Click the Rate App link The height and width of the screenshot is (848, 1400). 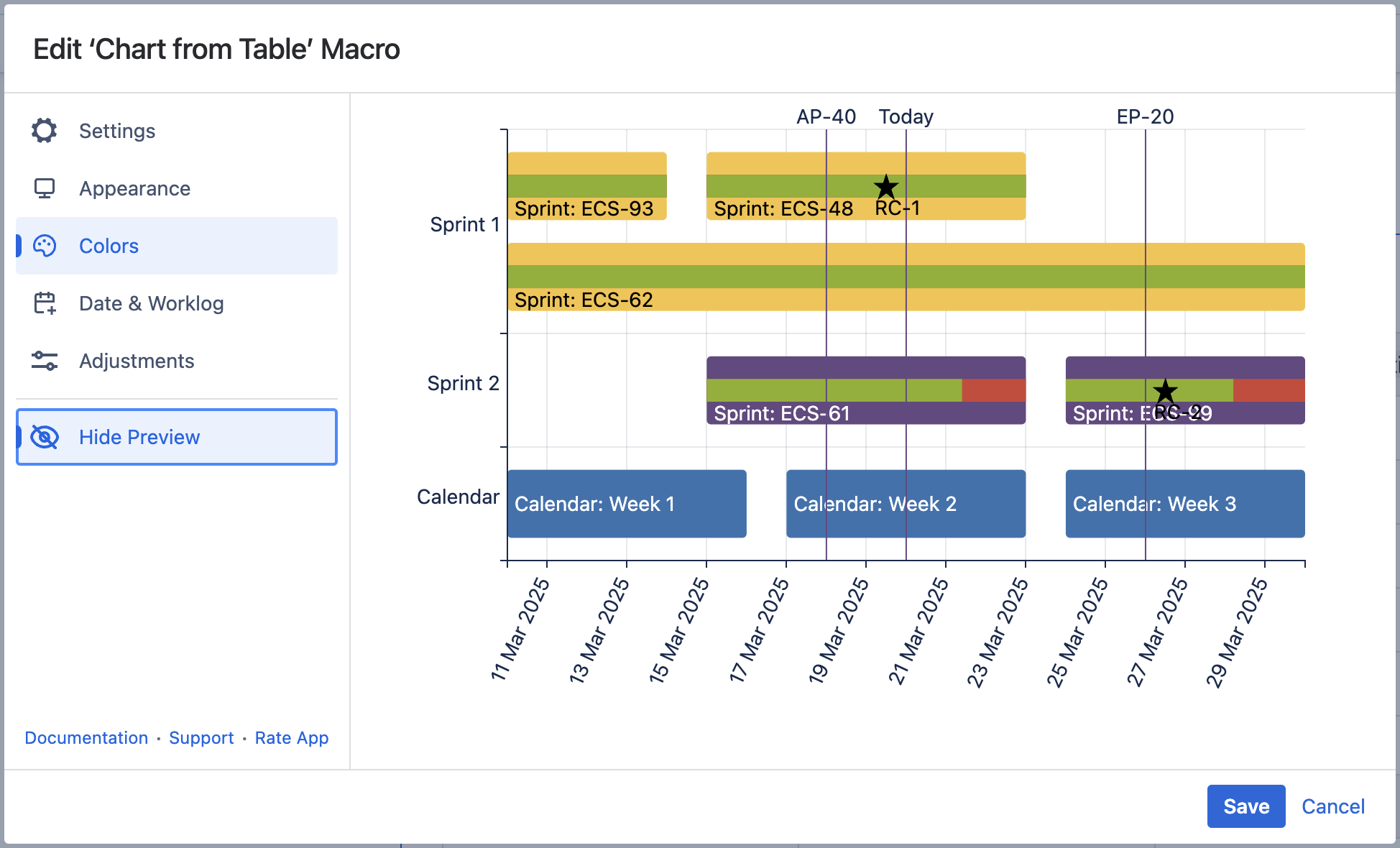tap(291, 738)
